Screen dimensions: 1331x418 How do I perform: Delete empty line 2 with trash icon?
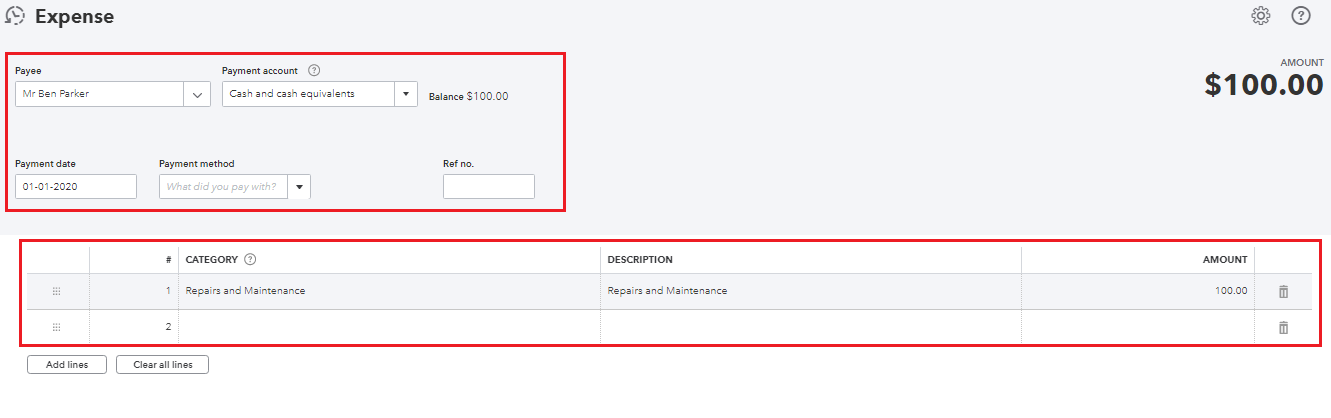pyautogui.click(x=1284, y=327)
